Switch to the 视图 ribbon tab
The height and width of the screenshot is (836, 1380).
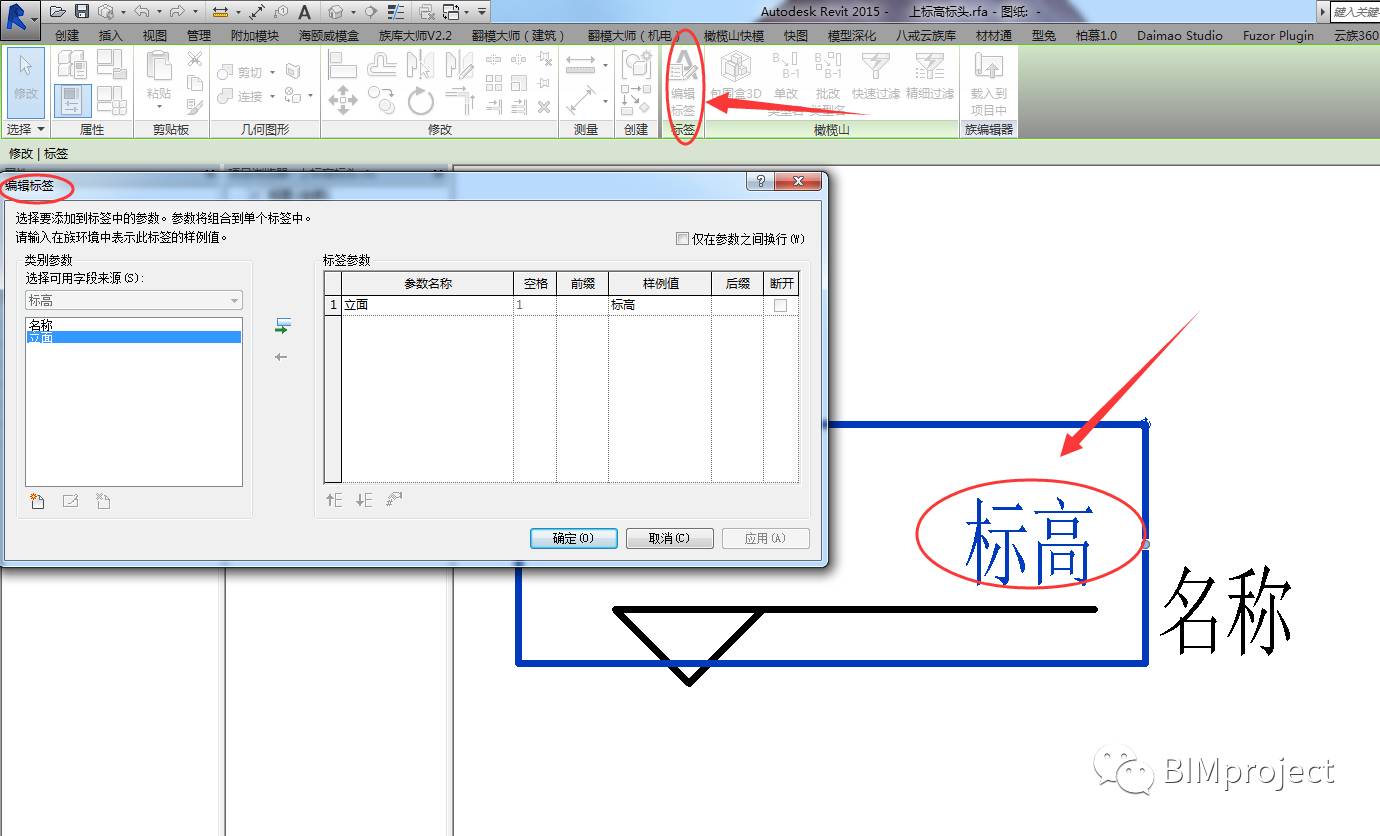click(x=155, y=35)
